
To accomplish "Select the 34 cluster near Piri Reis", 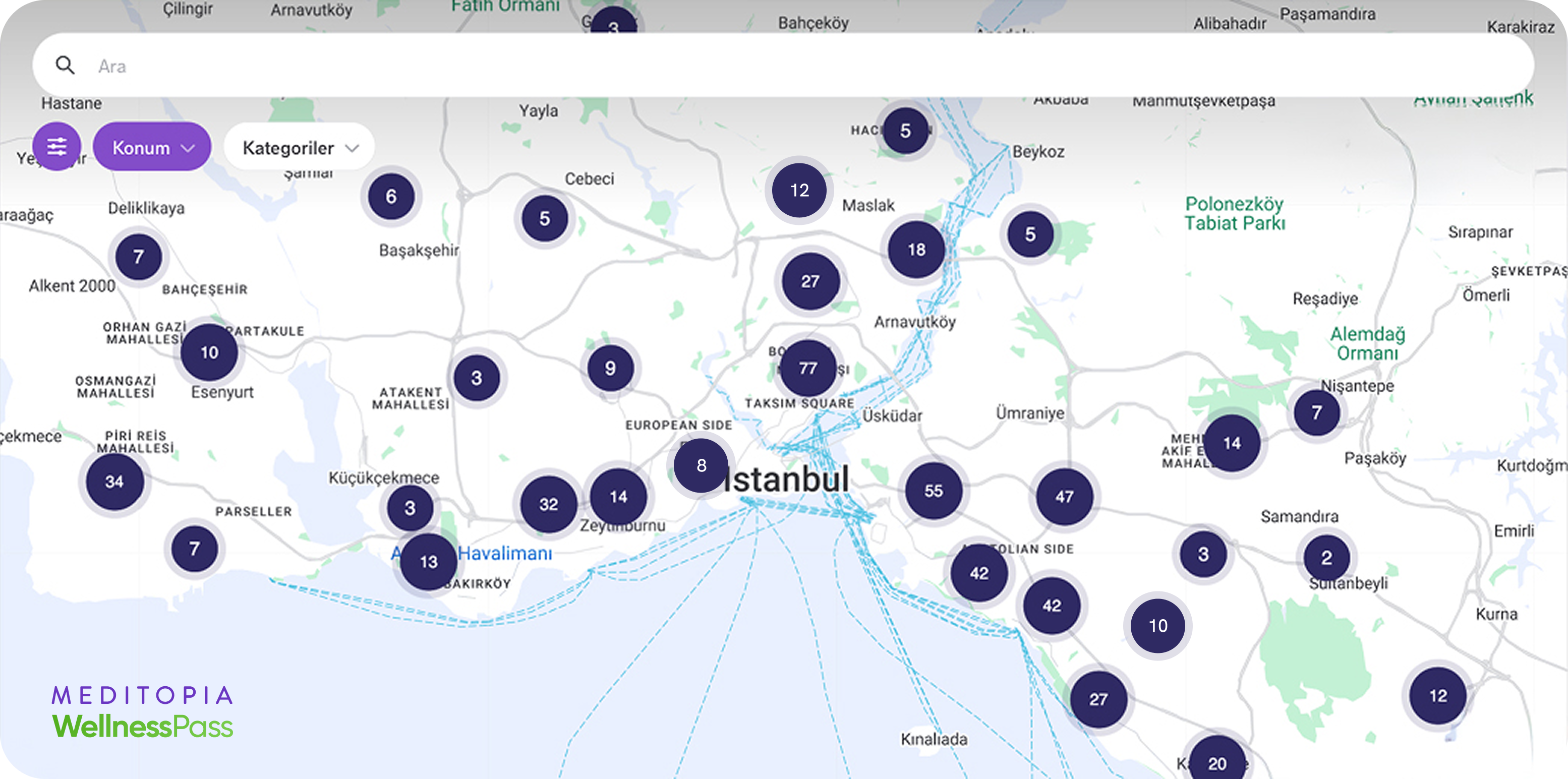I will tap(114, 482).
